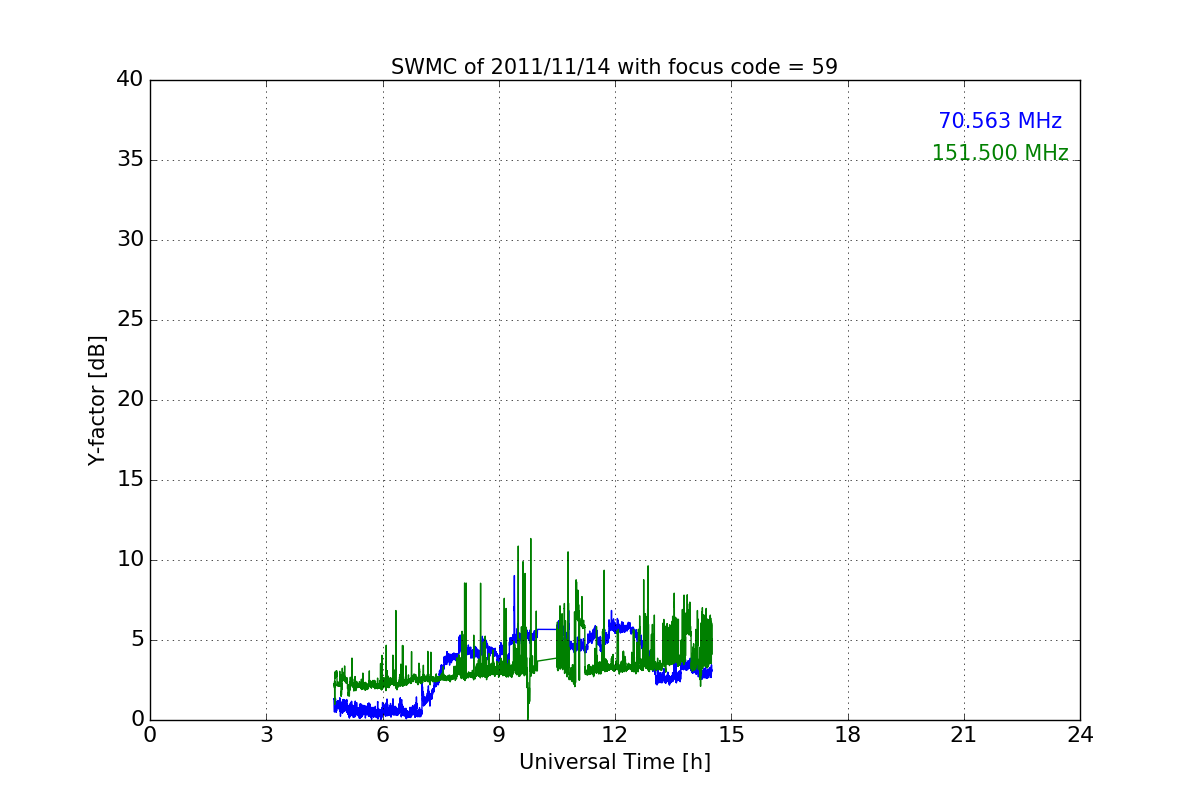Click x-axis tick label 9
This screenshot has height=800, width=1200.
click(499, 735)
